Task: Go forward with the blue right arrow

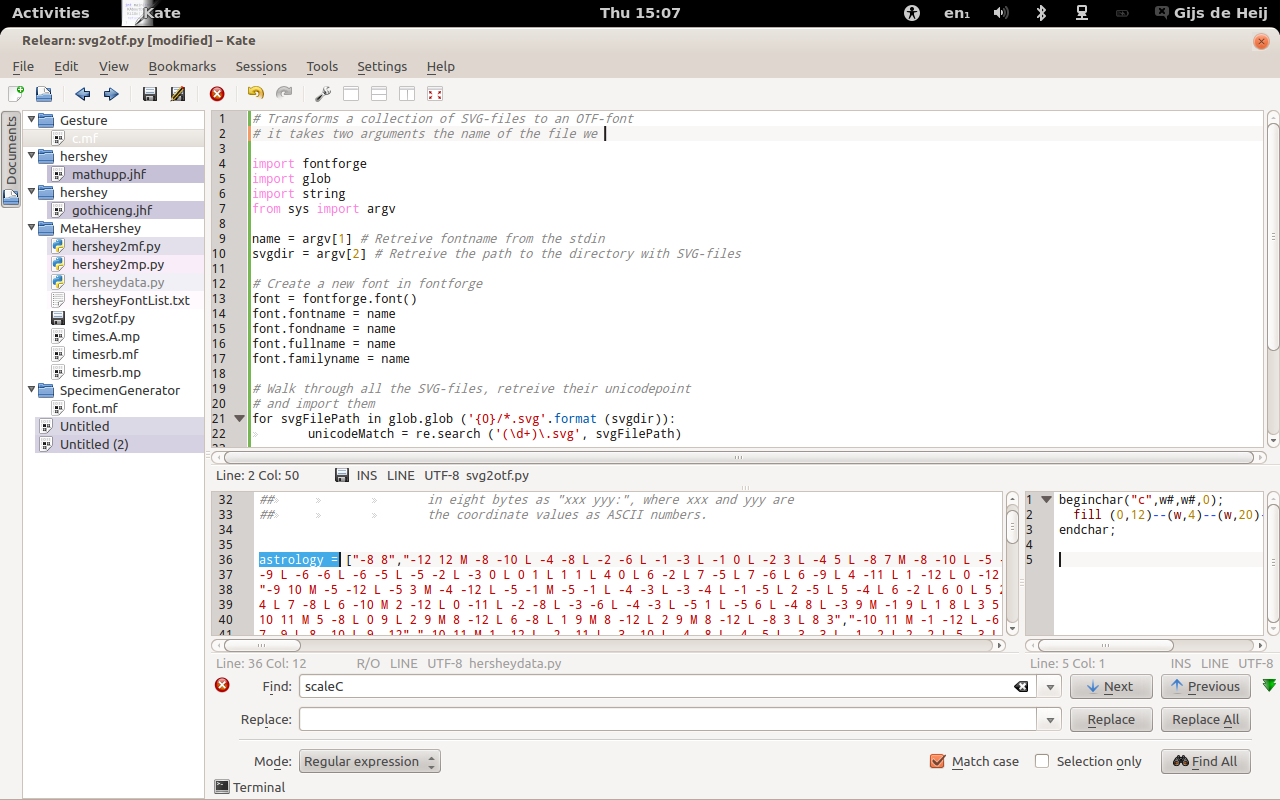Action: click(x=111, y=94)
